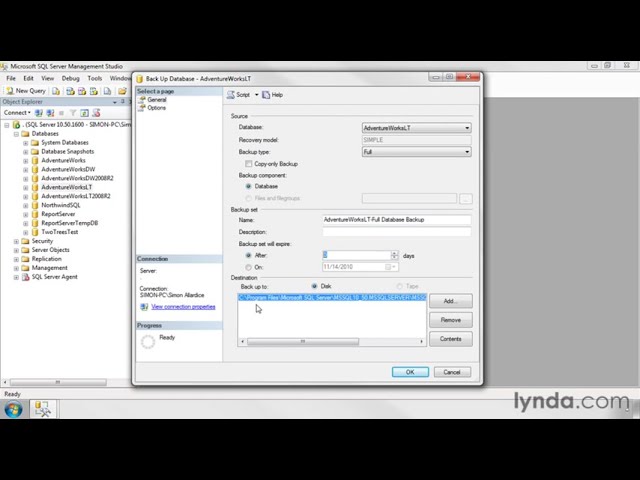640x480 pixels.
Task: Click the Management folder icon
Action: (25, 268)
